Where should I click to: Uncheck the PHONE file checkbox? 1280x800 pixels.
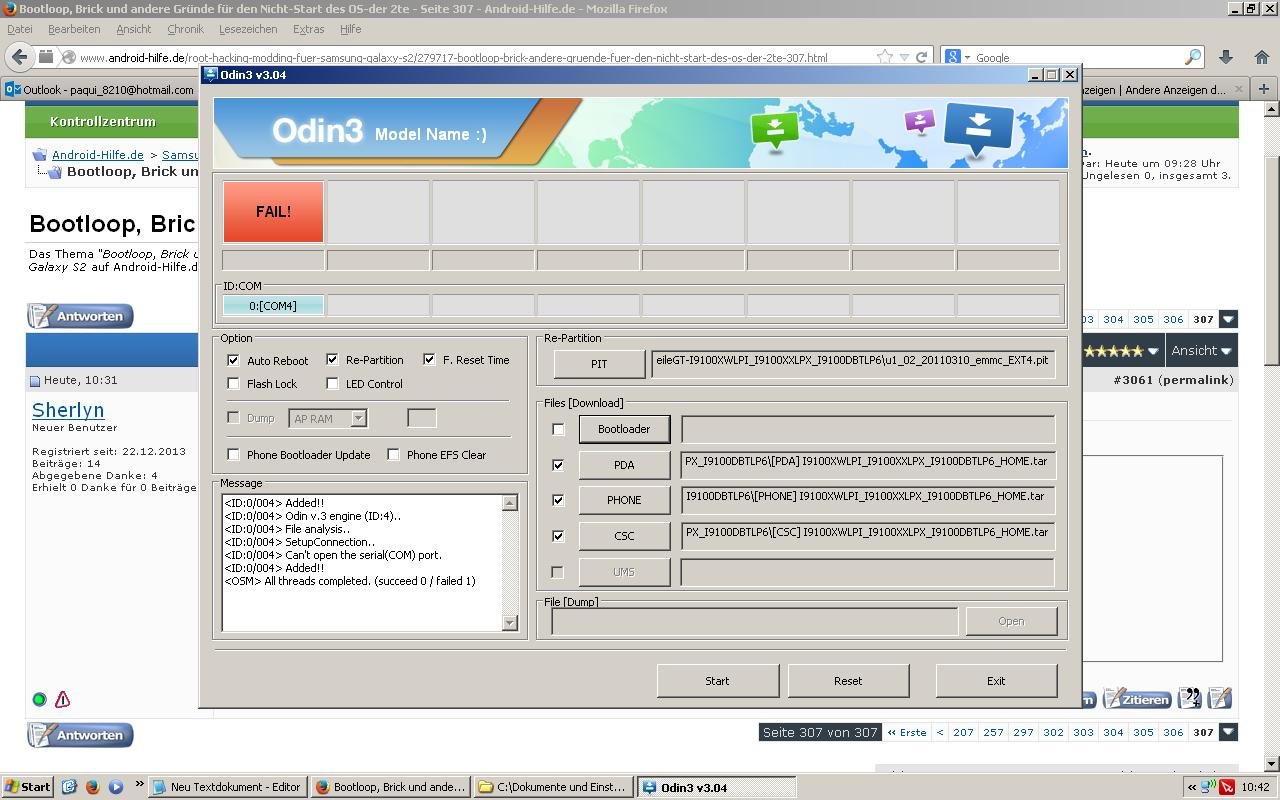click(x=558, y=500)
